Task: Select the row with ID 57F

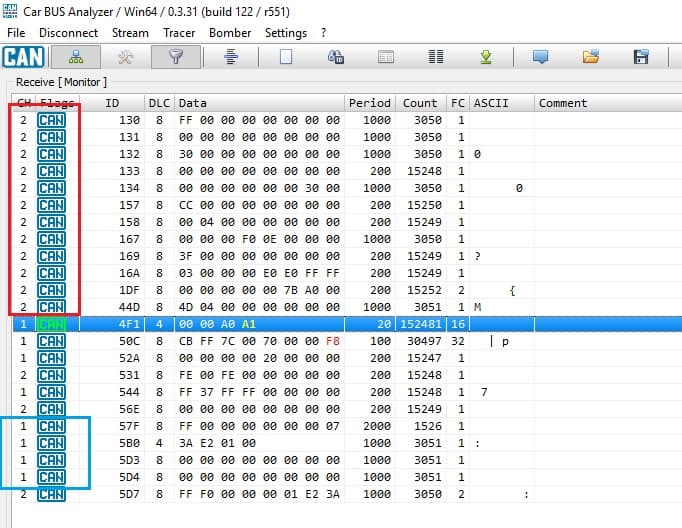Action: click(x=347, y=426)
